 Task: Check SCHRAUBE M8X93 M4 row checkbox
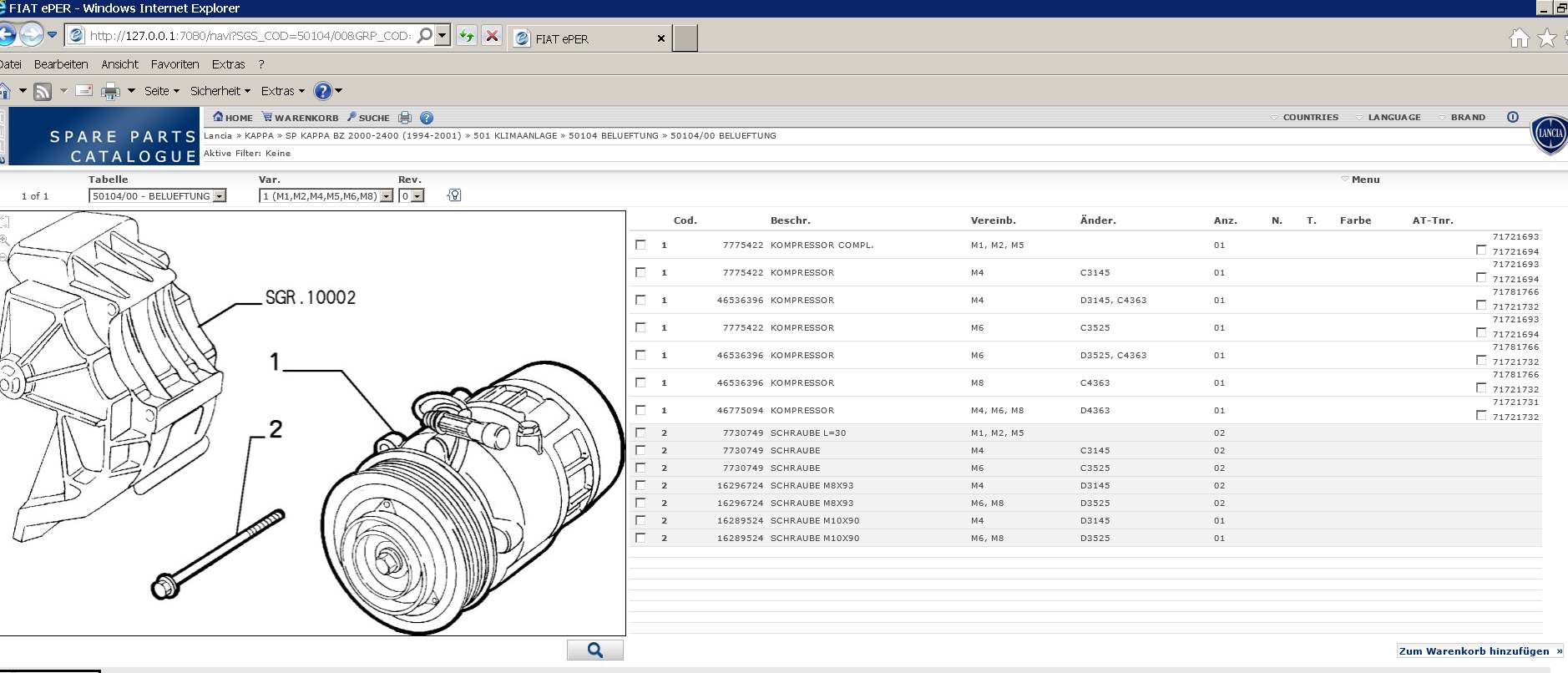tap(640, 485)
